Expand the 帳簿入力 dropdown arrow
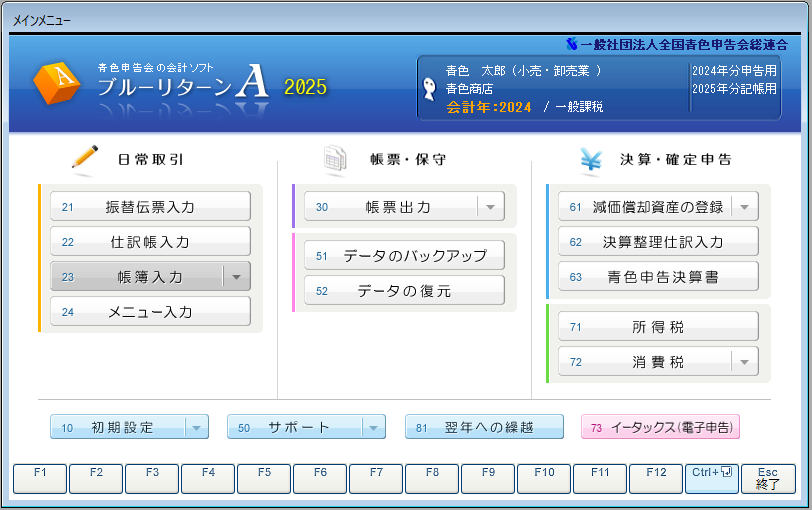Screen dimensions: 812x510 [237, 276]
